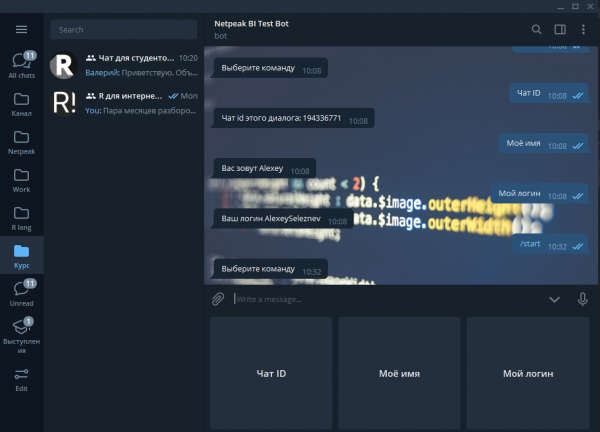Open the Выступления folder
Image resolution: width=600 pixels, height=432 pixels.
coord(21,334)
